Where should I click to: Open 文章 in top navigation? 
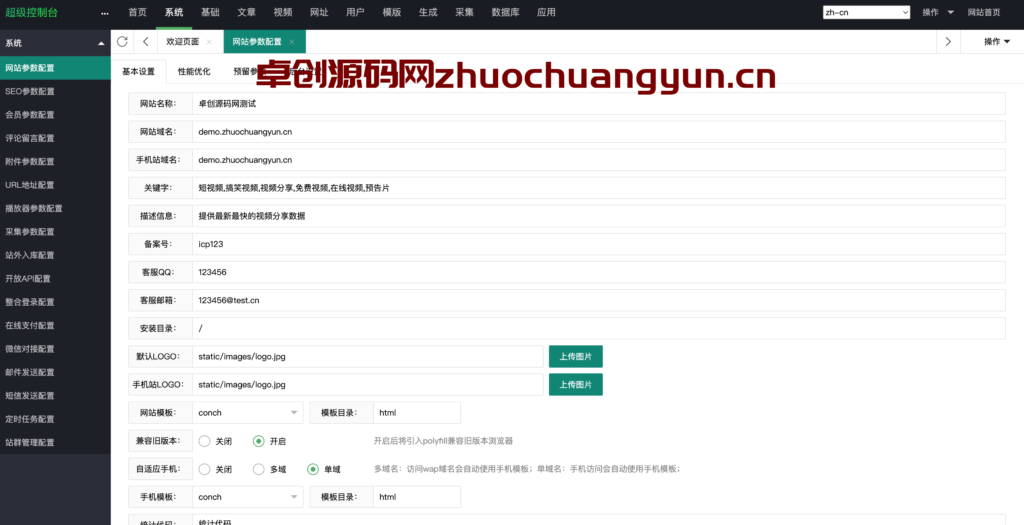click(247, 12)
